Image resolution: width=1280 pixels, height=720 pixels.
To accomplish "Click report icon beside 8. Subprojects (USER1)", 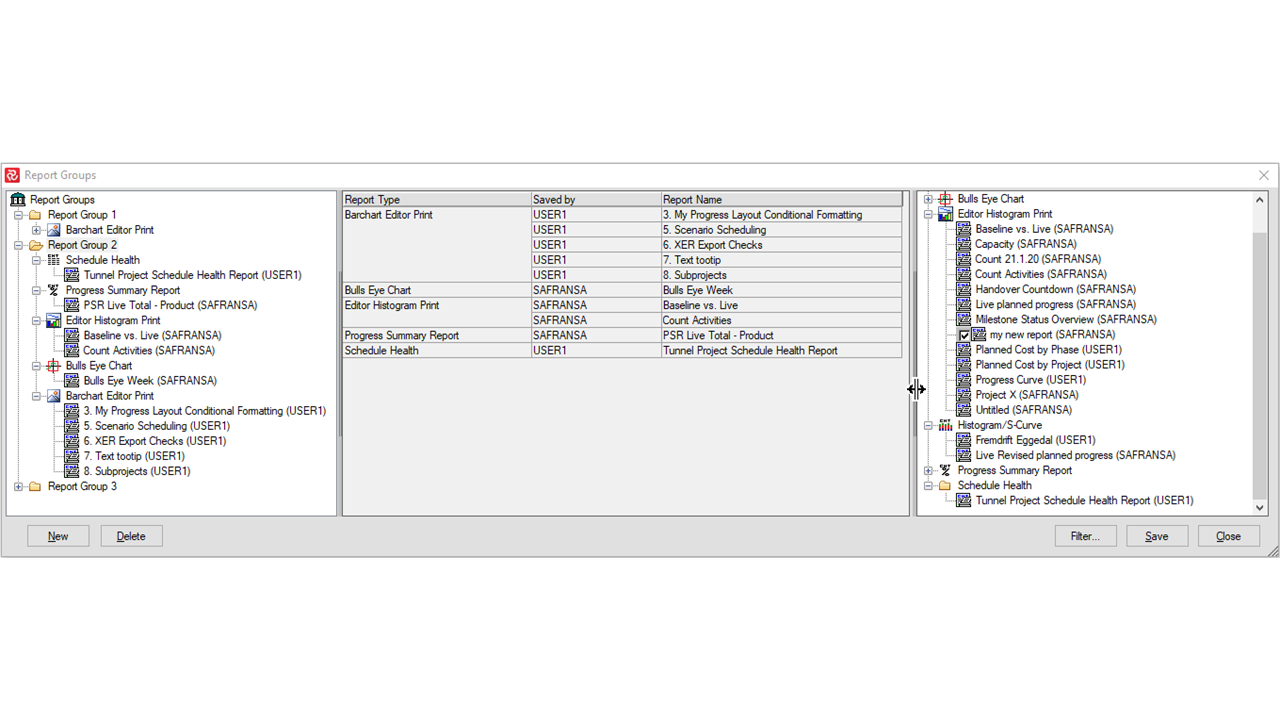I will coord(72,471).
